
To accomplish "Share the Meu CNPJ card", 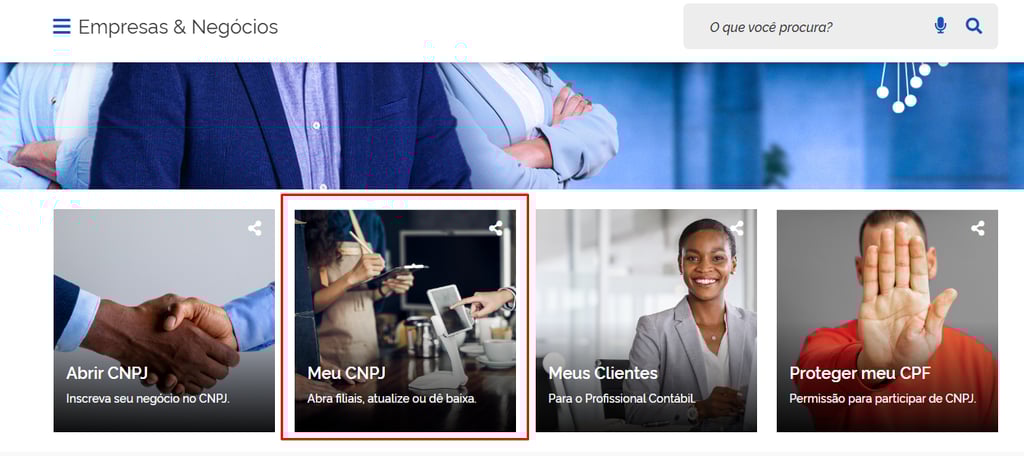I will coord(496,229).
